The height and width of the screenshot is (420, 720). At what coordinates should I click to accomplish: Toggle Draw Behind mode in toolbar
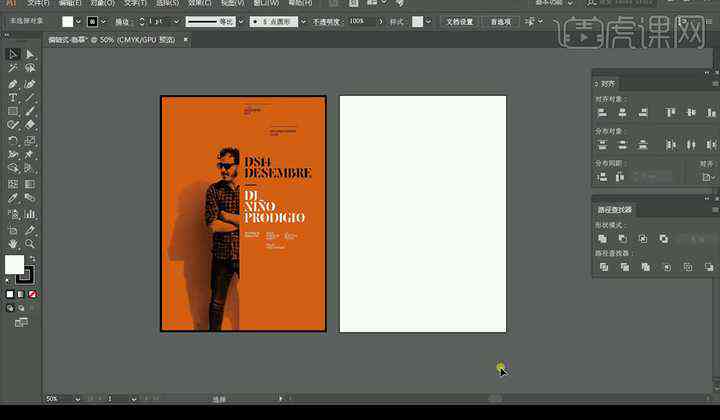[x=21, y=308]
